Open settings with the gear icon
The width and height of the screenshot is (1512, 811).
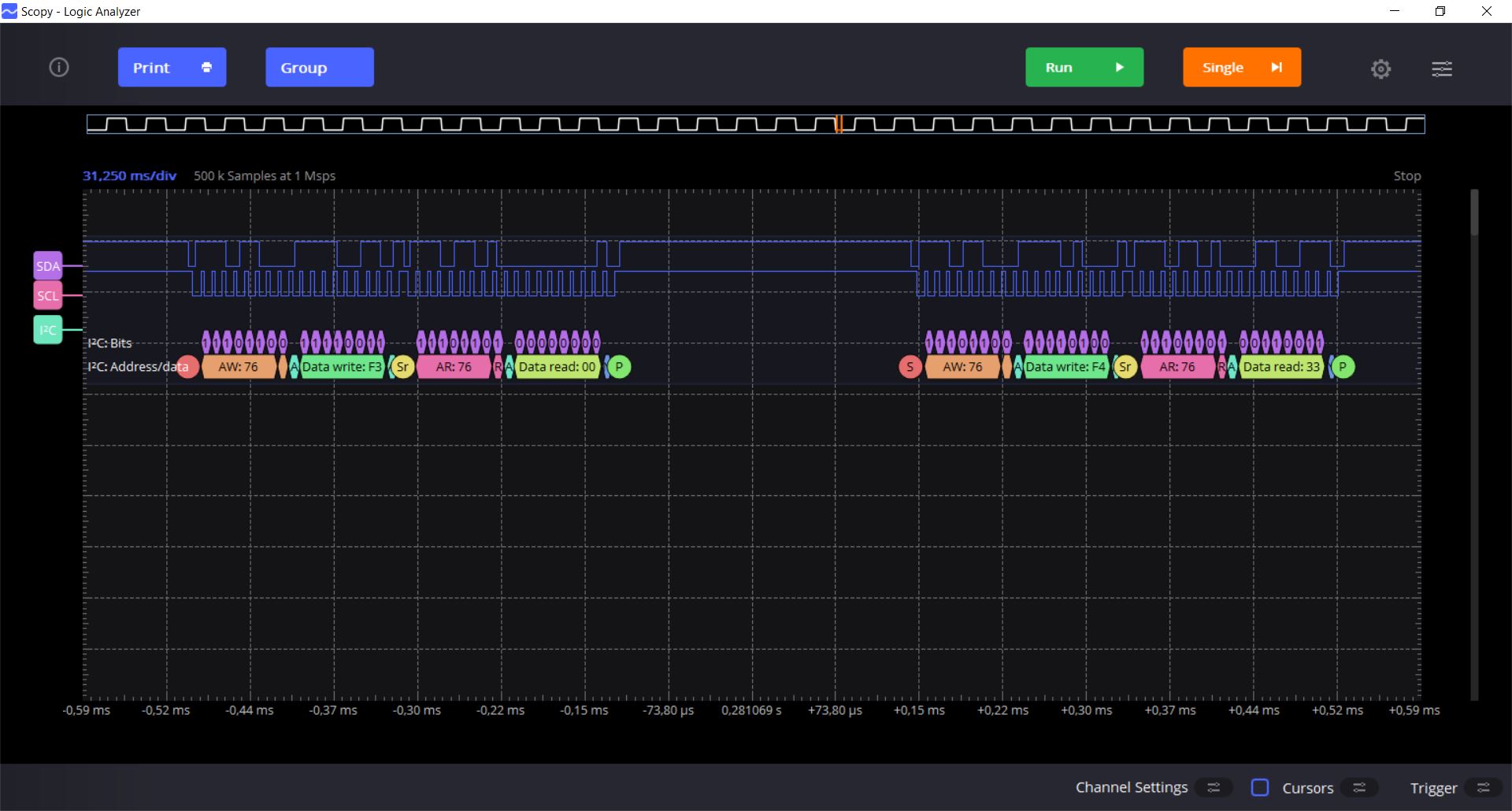click(1380, 69)
